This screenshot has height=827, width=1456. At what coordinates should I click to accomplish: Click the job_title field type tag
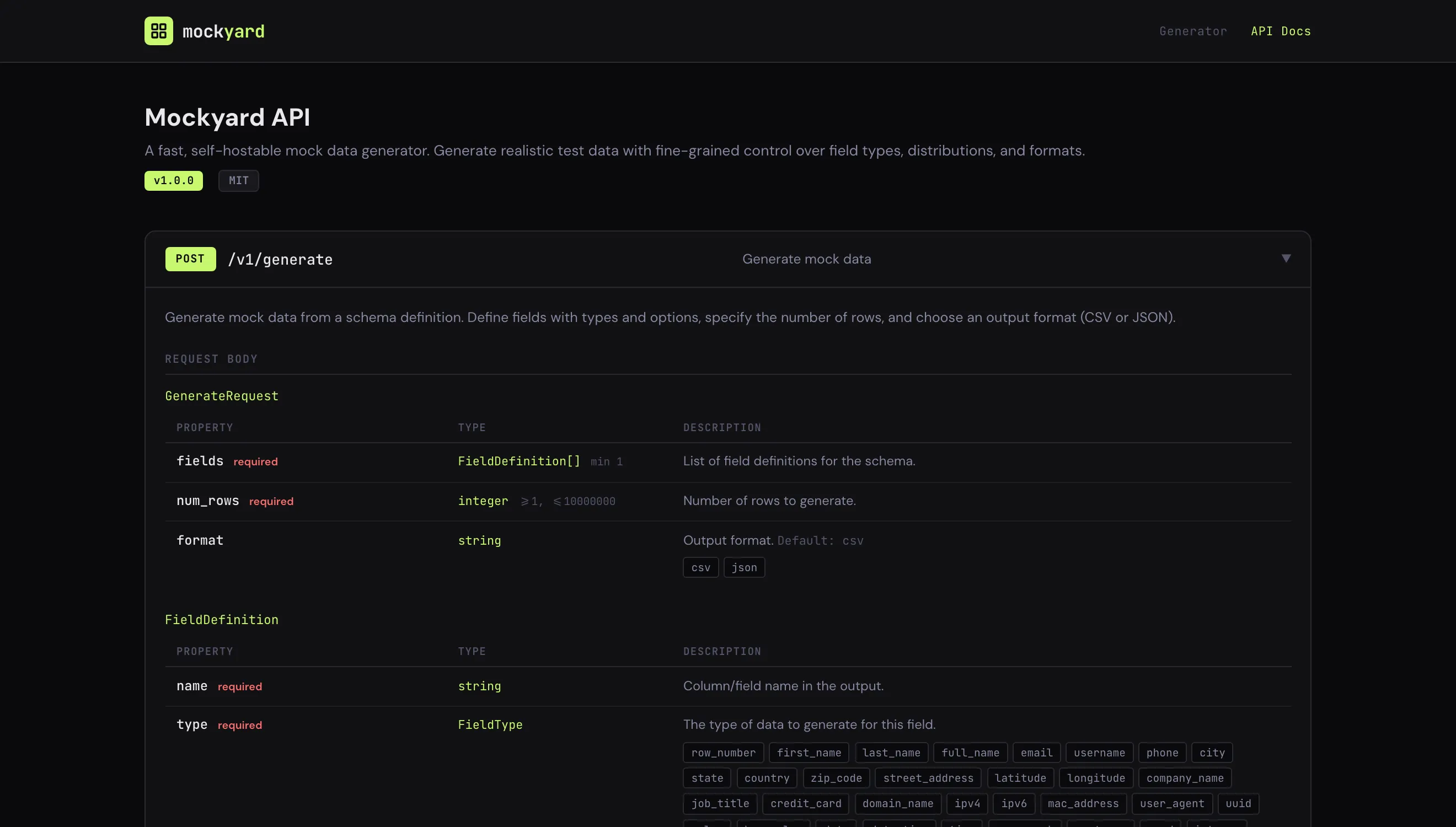(720, 804)
